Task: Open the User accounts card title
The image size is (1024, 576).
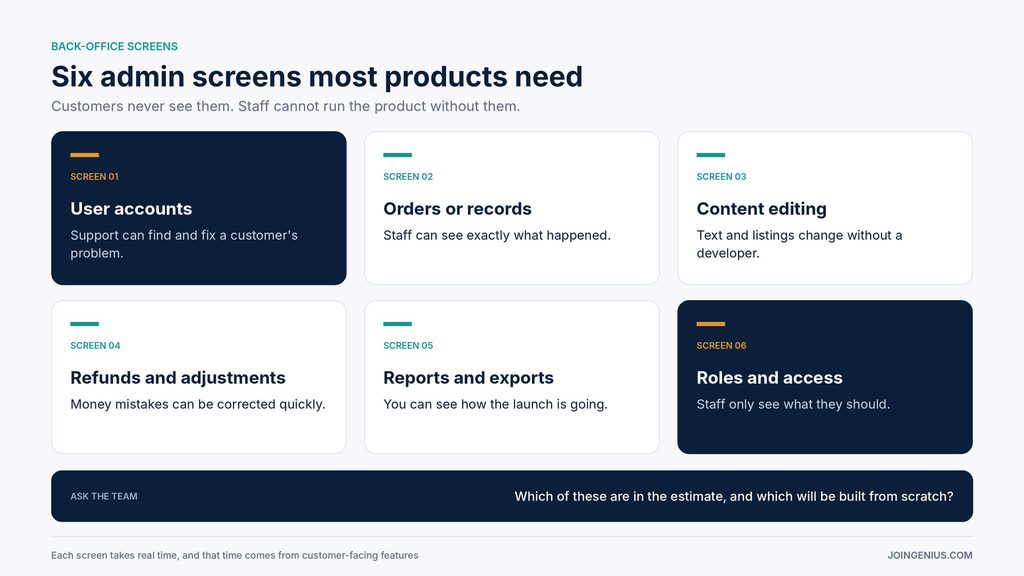Action: click(x=131, y=209)
